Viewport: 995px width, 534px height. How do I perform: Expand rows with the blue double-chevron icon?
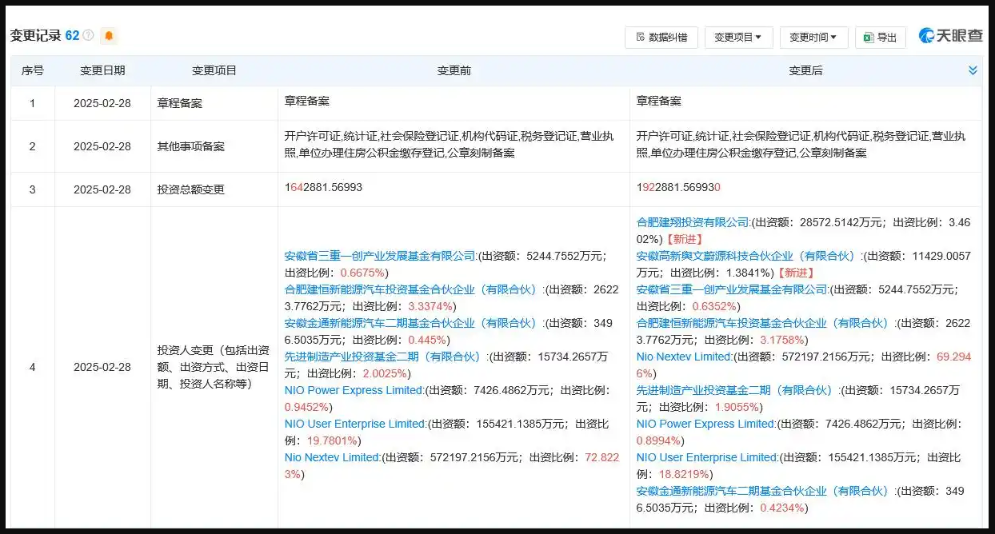(972, 70)
